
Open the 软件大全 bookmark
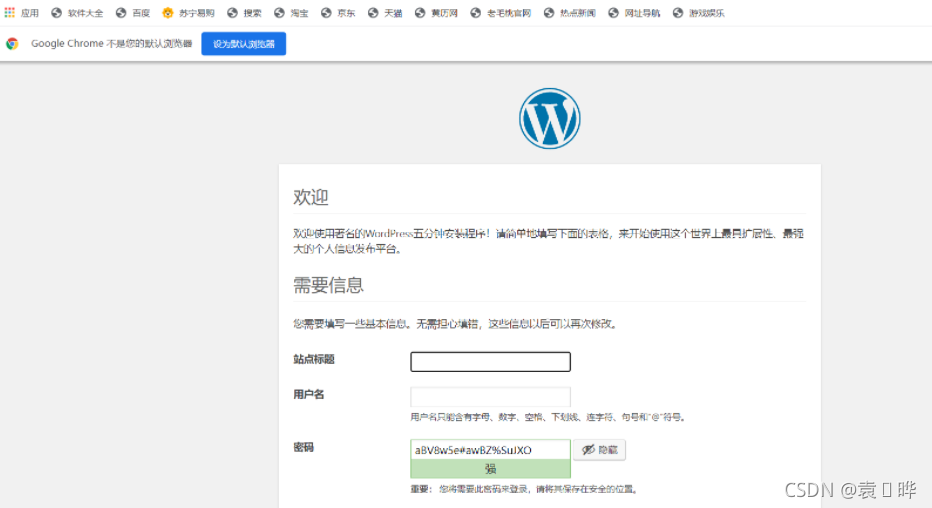(77, 12)
